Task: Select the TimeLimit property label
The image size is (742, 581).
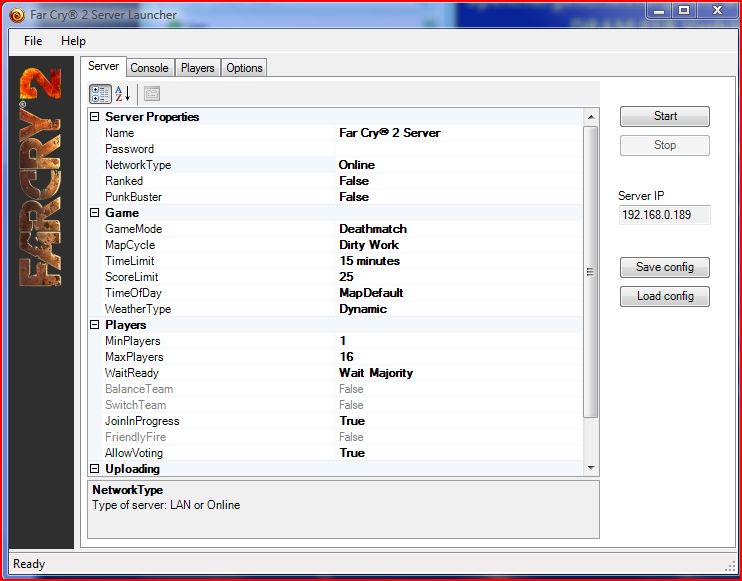Action: (130, 261)
